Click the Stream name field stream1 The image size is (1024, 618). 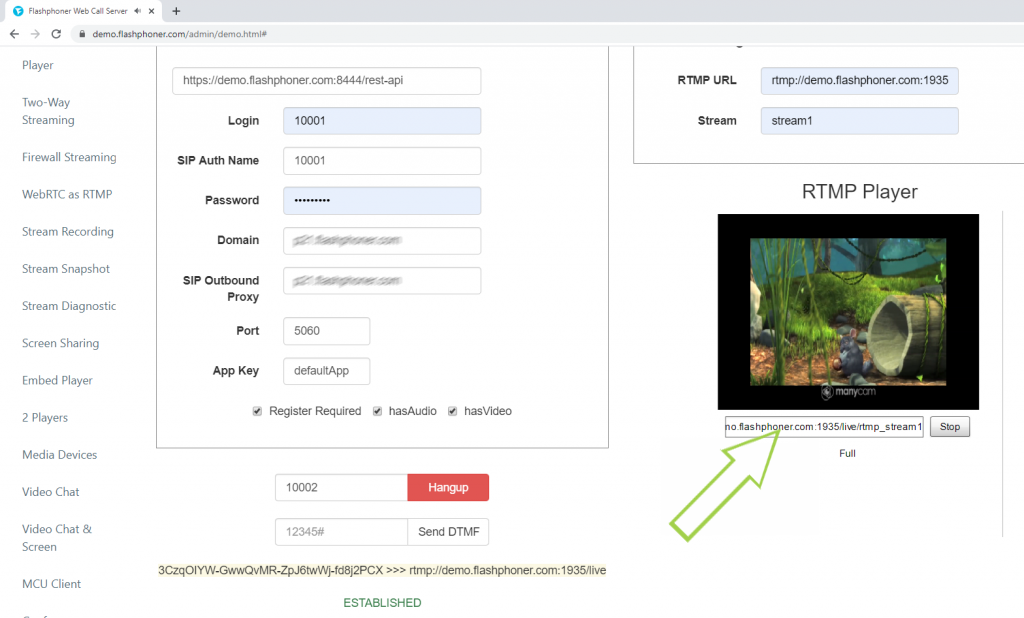[859, 121]
